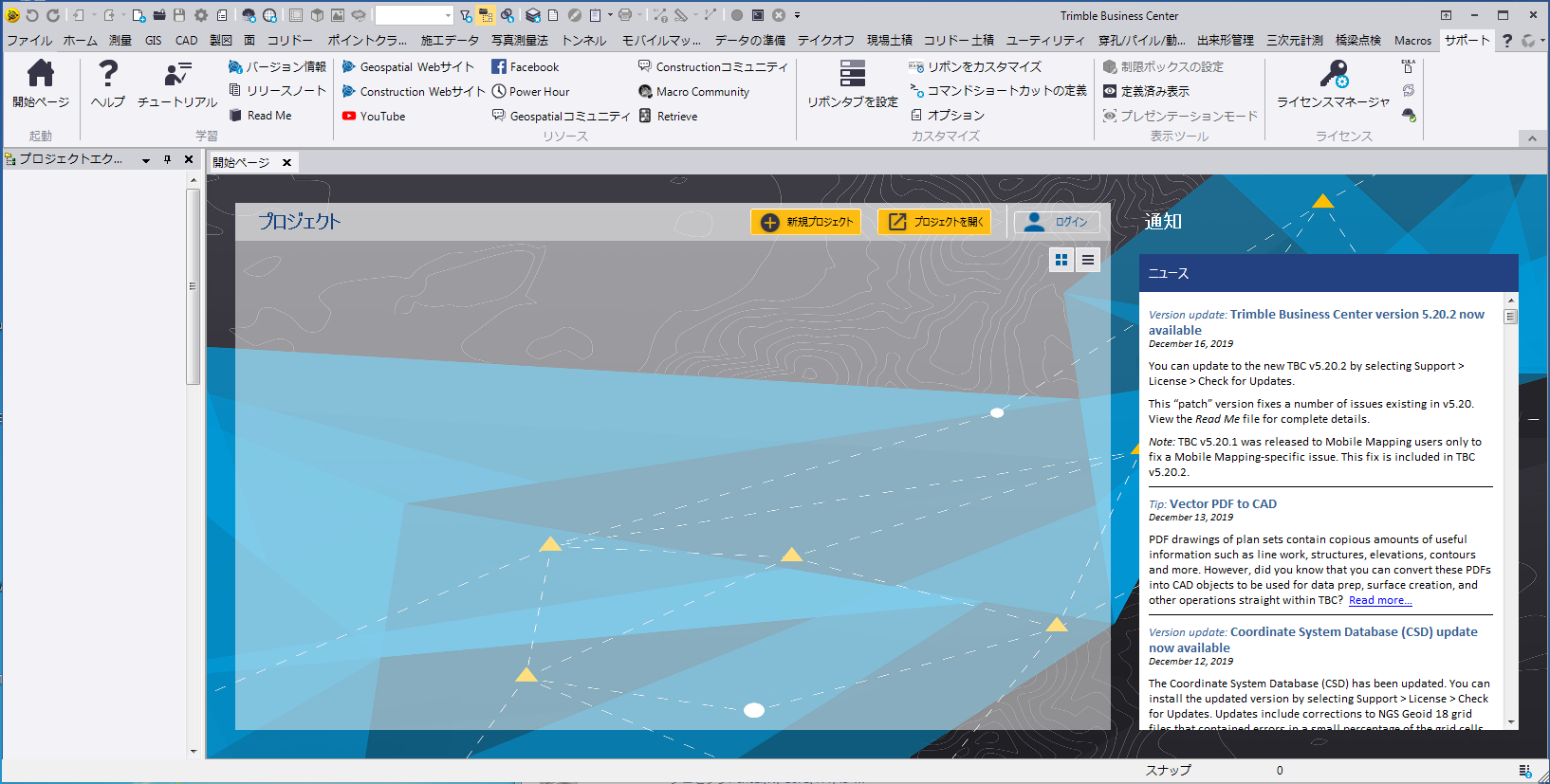This screenshot has height=784, width=1550.
Task: Click Save icon in quick access toolbar
Action: 179,15
